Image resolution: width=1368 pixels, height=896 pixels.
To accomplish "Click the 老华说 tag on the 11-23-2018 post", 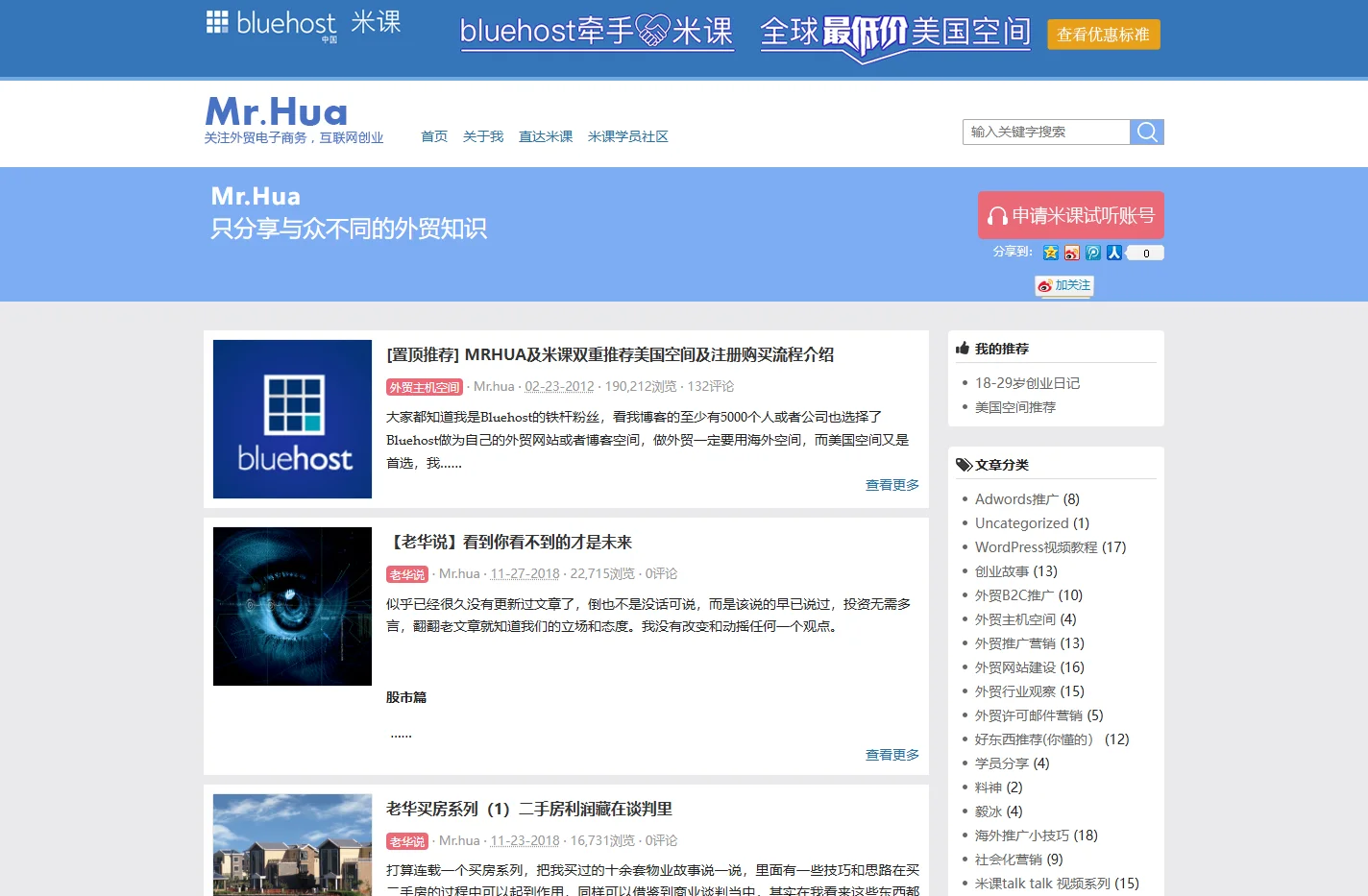I will tap(407, 841).
